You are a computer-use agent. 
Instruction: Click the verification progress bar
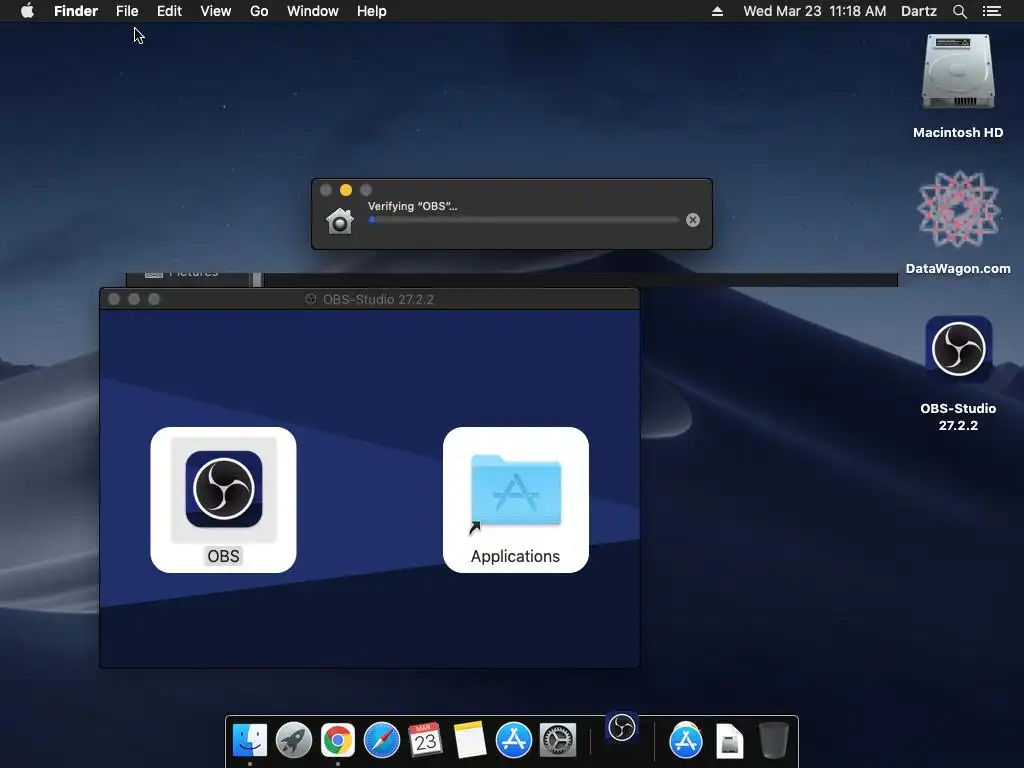[x=523, y=220]
